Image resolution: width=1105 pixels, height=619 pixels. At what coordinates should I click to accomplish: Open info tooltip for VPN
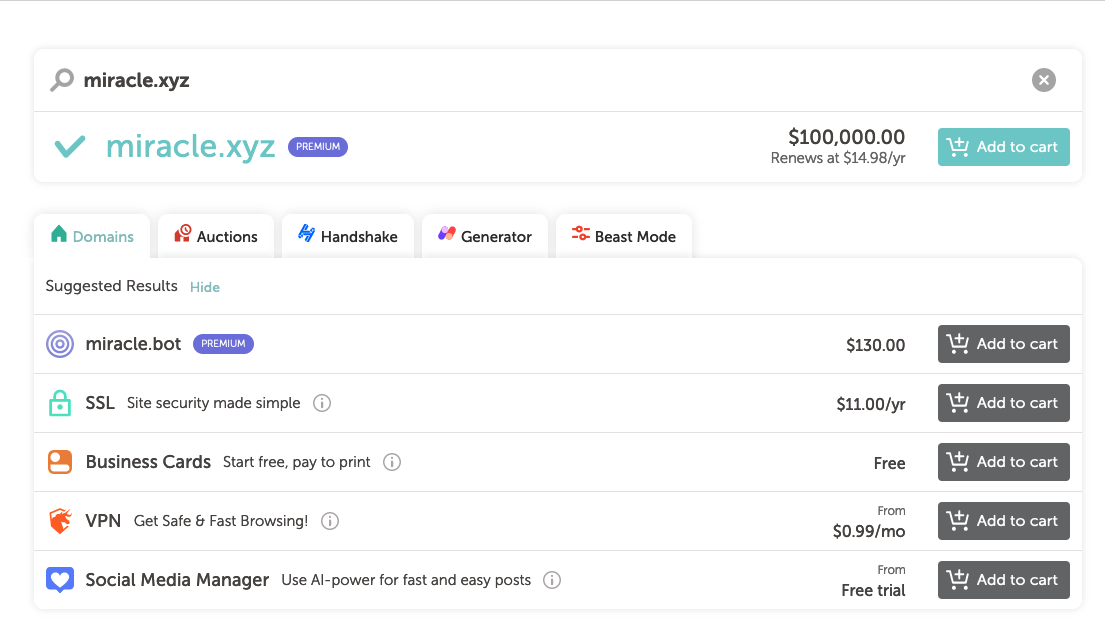329,521
